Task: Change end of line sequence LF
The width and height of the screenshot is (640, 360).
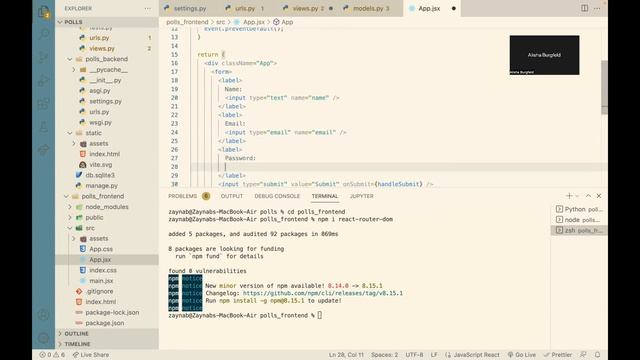Action: coord(434,355)
